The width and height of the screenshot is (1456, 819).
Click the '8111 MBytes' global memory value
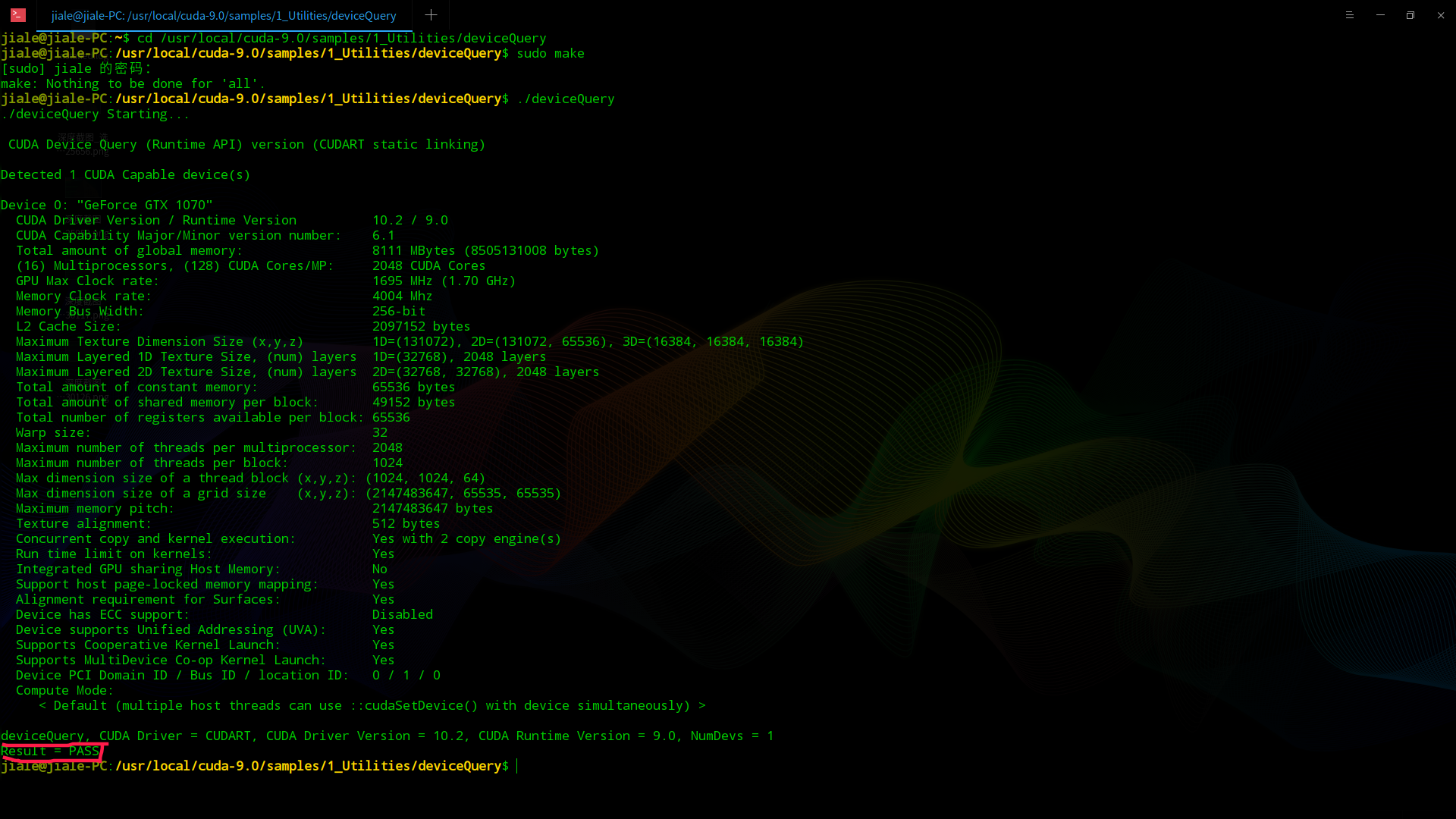click(414, 250)
